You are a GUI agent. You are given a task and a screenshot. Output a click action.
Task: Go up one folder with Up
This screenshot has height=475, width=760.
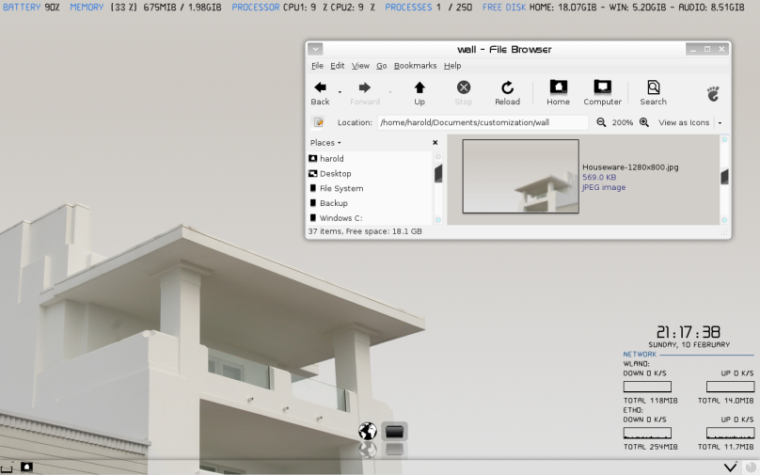click(419, 93)
